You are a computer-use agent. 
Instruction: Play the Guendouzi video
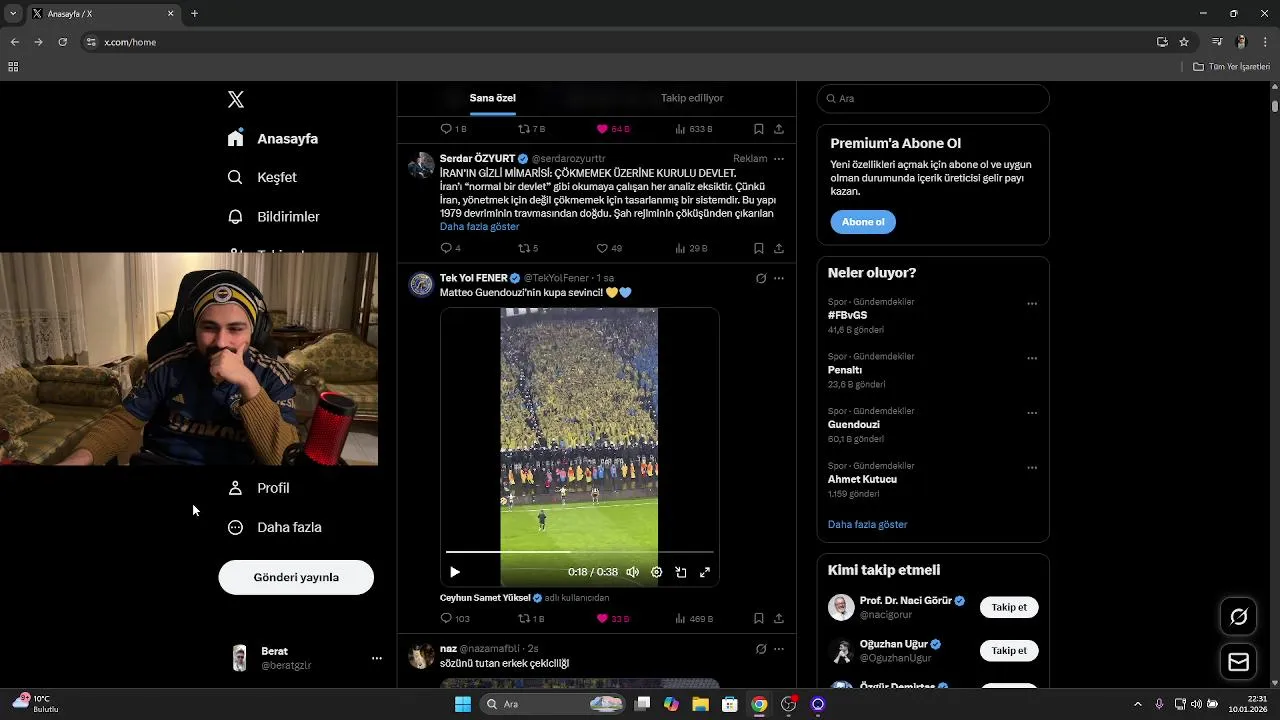[x=455, y=572]
